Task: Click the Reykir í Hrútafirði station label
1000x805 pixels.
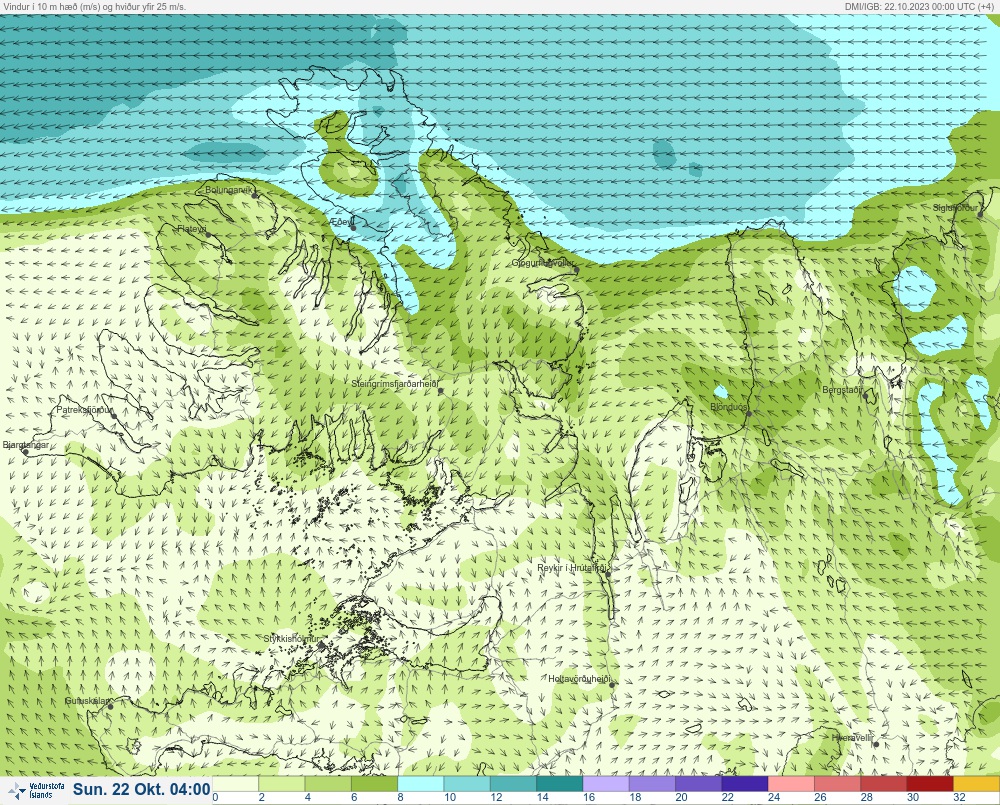Action: point(574,568)
